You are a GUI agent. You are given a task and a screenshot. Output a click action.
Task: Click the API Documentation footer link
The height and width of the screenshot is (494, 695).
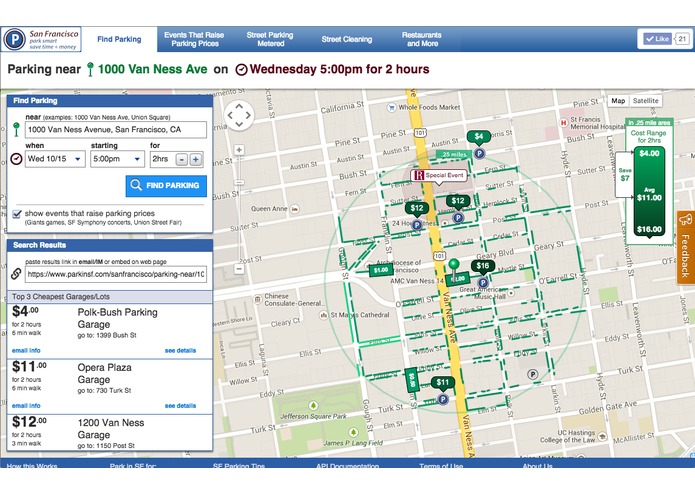pyautogui.click(x=348, y=466)
